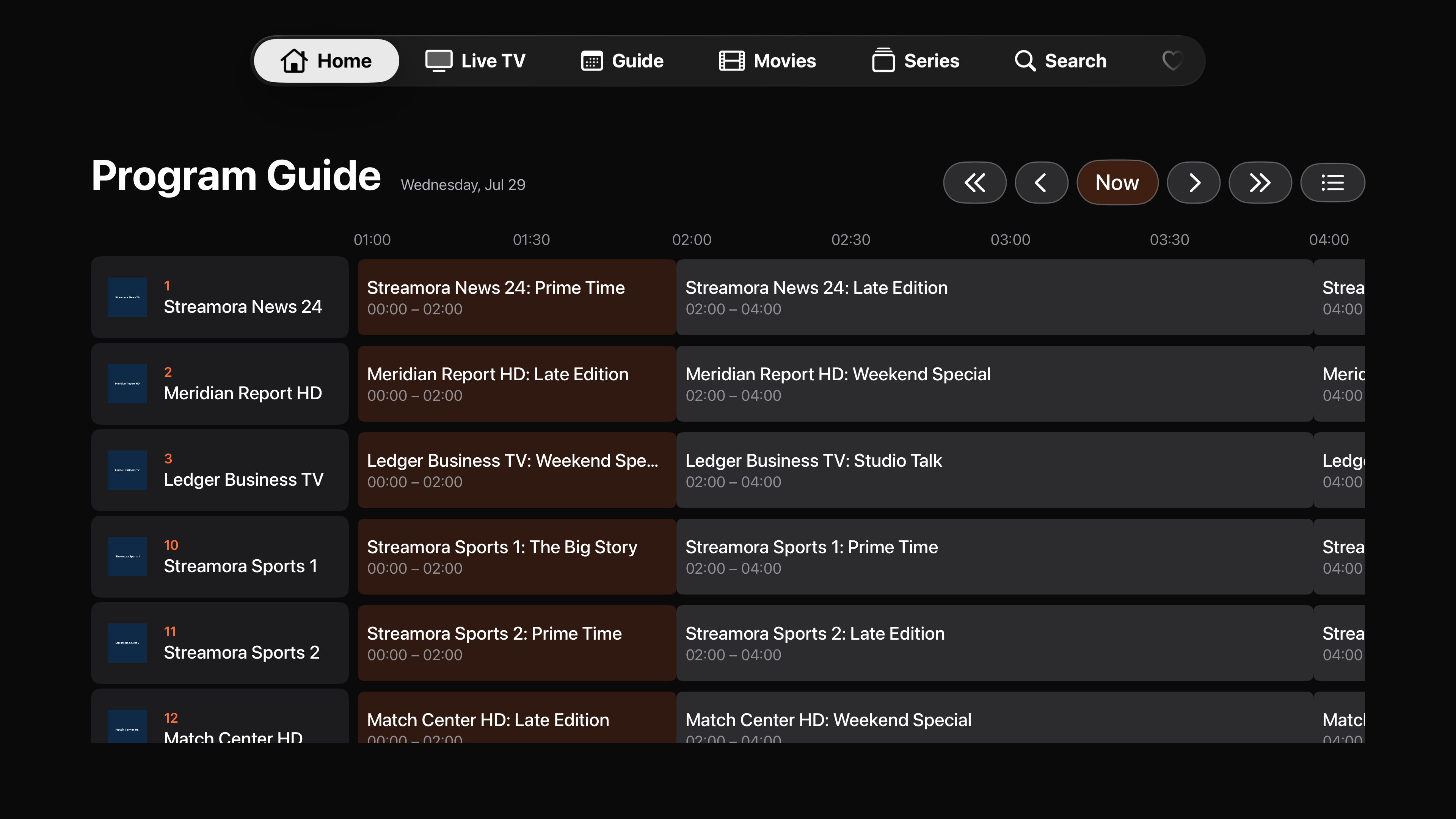Select channel 11 Streamora Sports 2
The image size is (1456, 819).
220,643
